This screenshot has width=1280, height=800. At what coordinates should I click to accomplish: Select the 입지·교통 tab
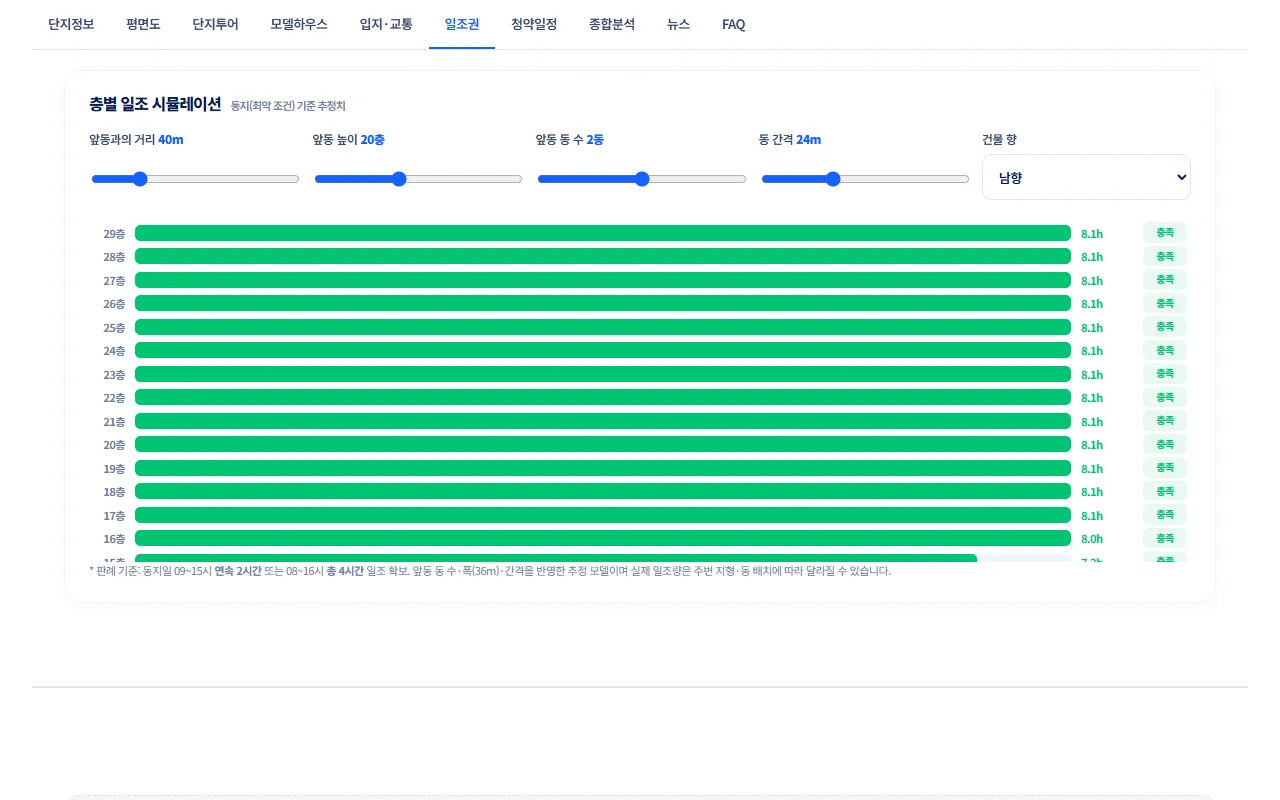[x=386, y=25]
